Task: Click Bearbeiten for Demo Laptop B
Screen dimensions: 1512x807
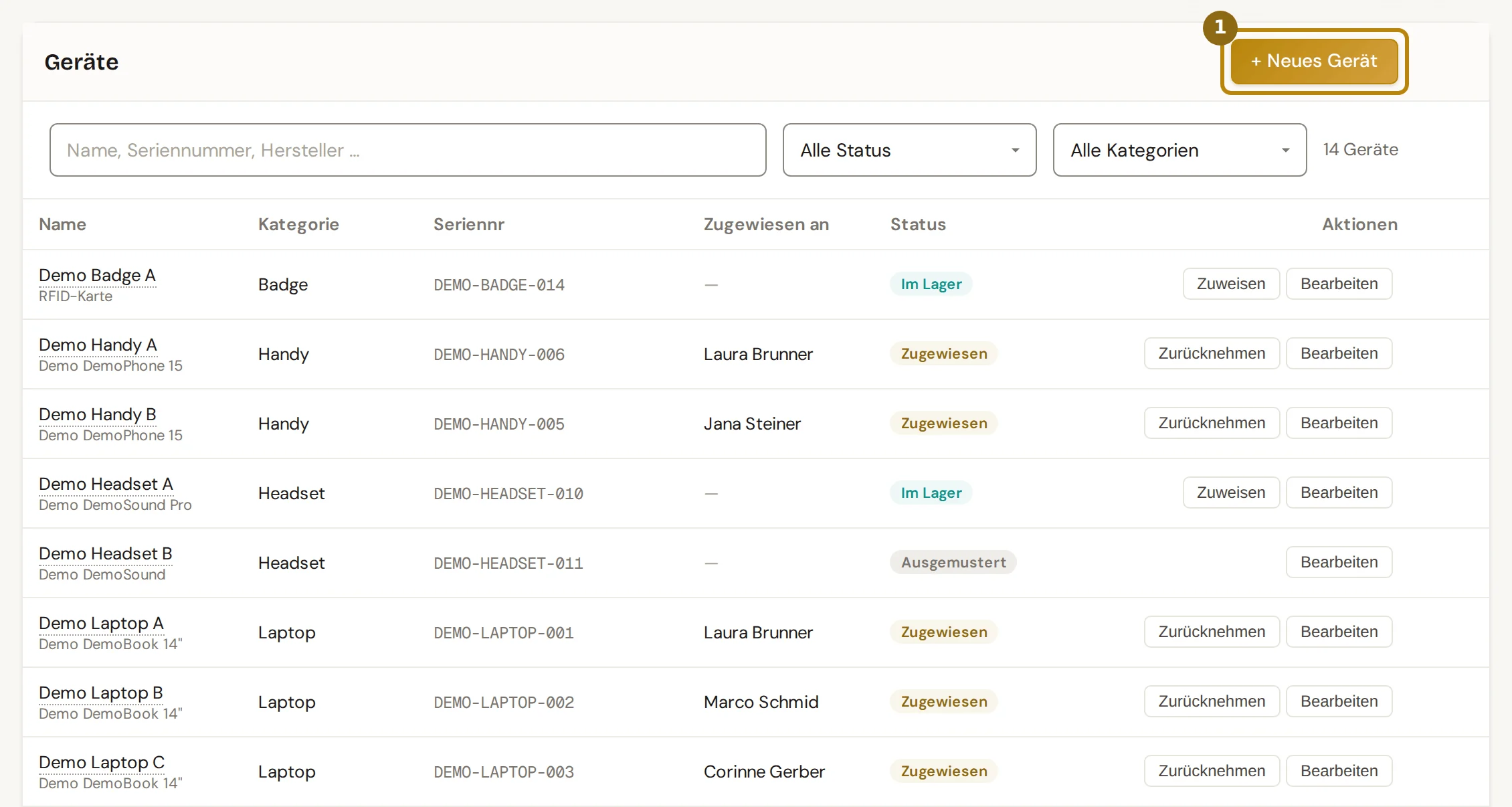Action: 1339,701
